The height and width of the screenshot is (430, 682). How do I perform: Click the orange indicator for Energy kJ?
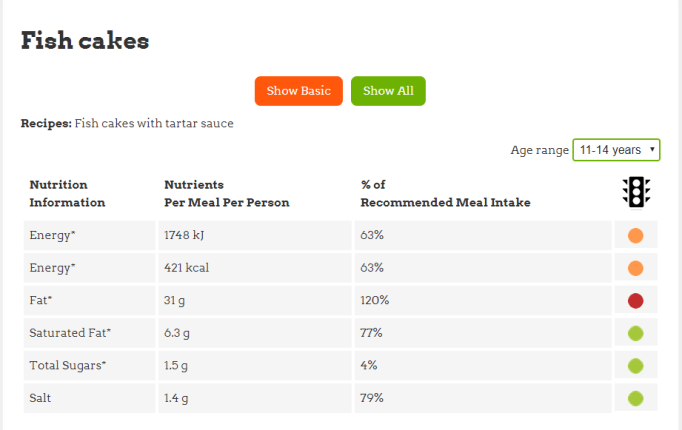tap(635, 237)
